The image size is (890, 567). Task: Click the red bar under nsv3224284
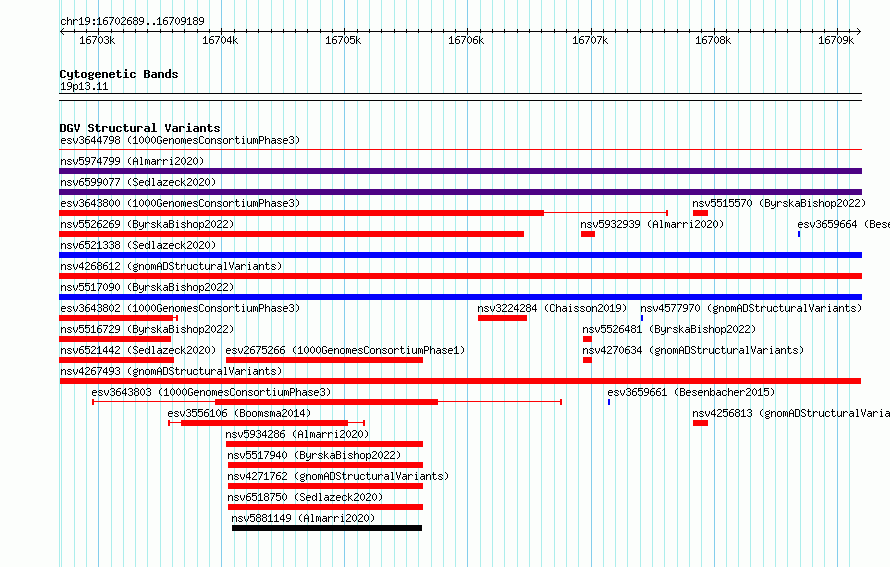point(502,318)
